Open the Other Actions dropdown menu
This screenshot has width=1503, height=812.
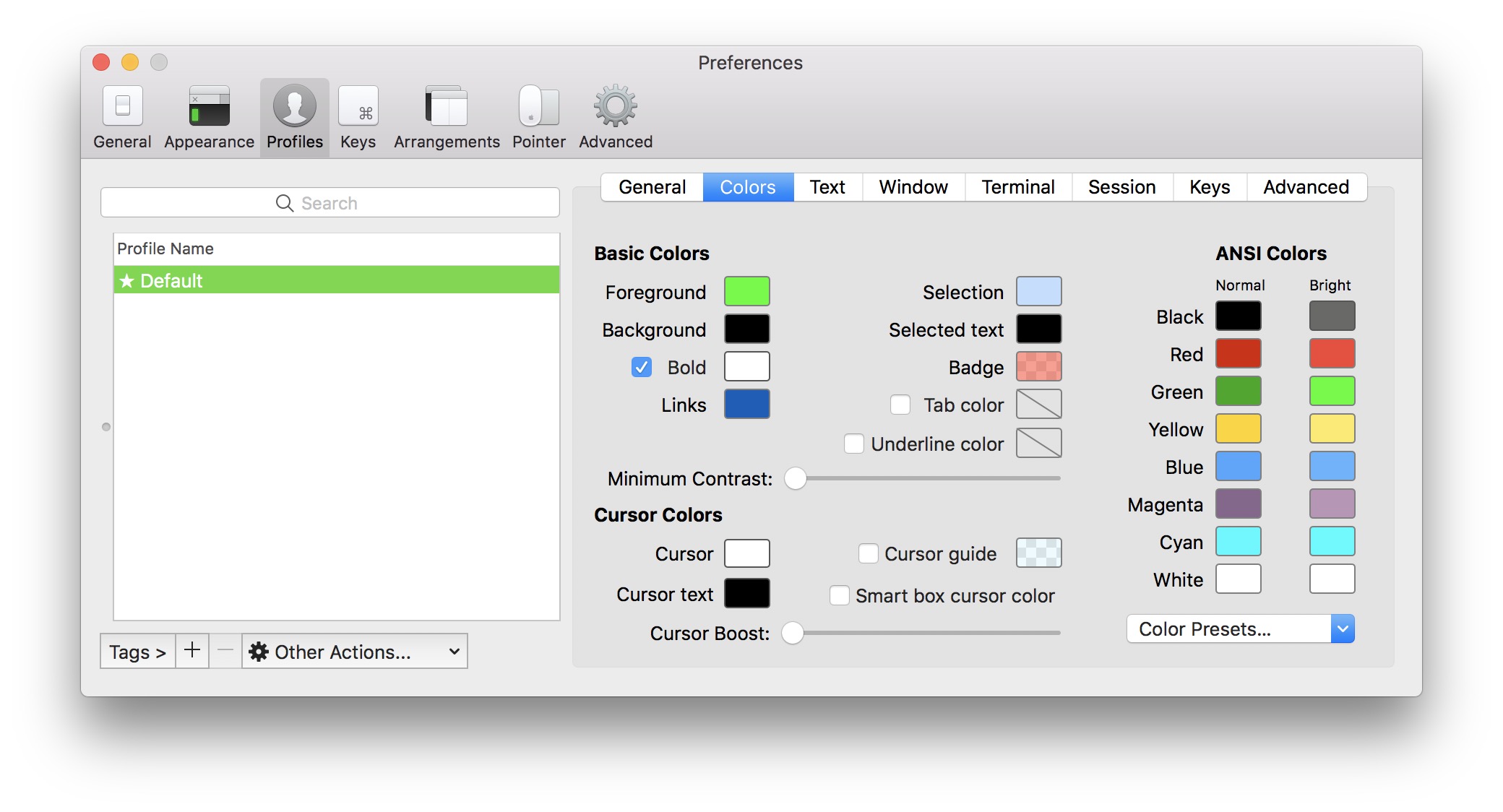354,652
